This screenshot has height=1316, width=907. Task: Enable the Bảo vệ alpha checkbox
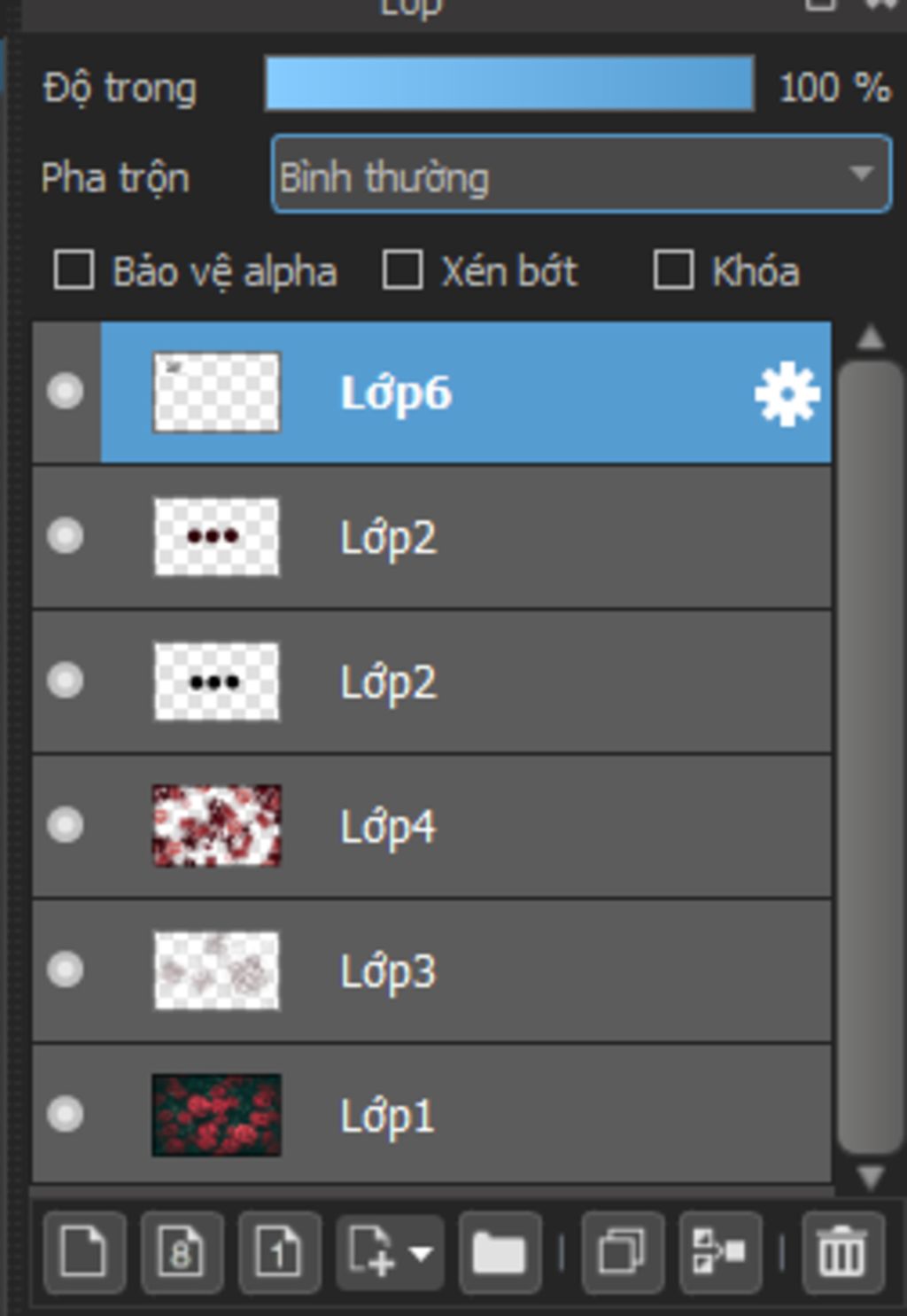[74, 270]
